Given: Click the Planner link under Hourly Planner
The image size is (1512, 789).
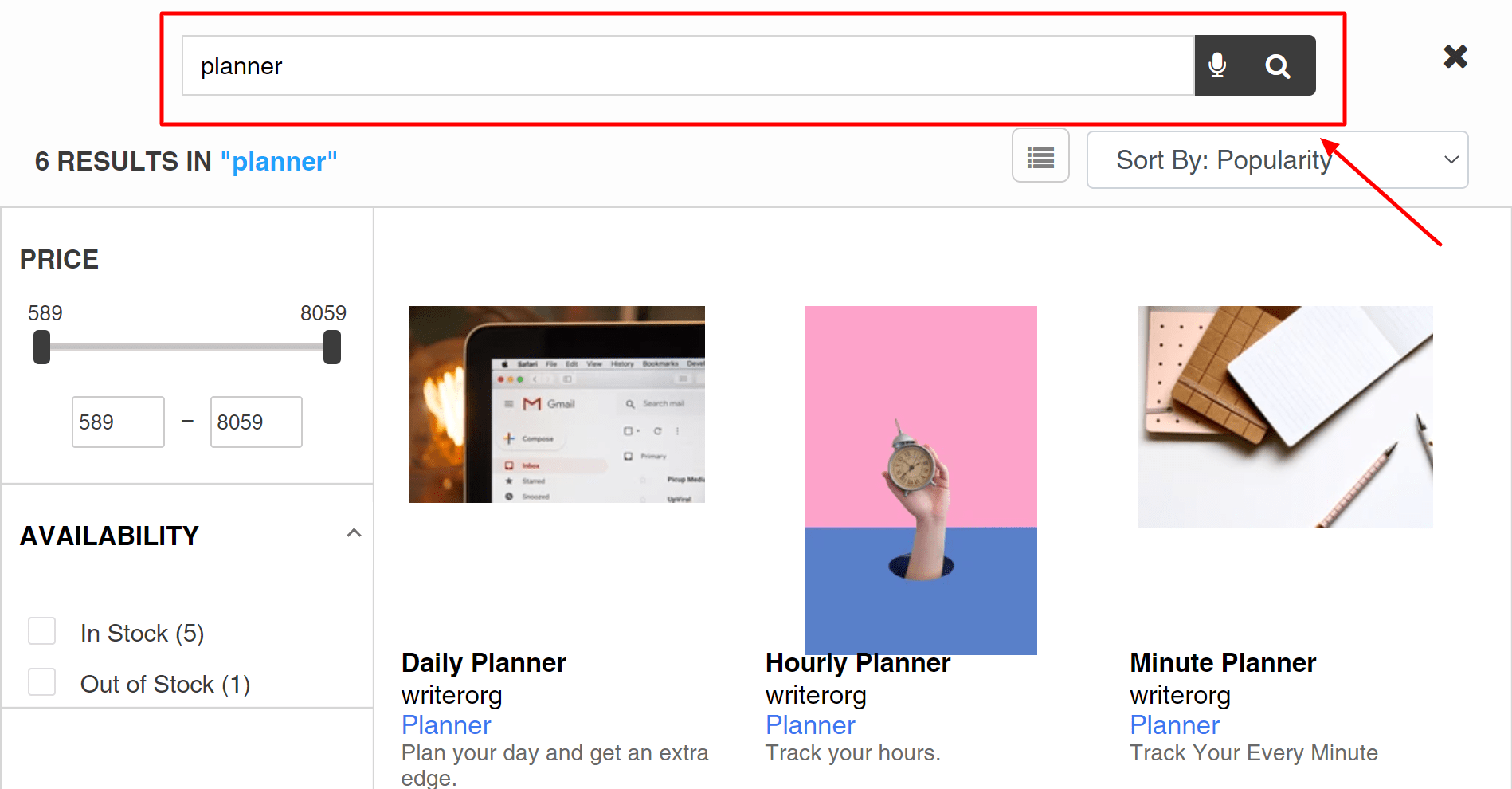Looking at the screenshot, I should click(810, 725).
